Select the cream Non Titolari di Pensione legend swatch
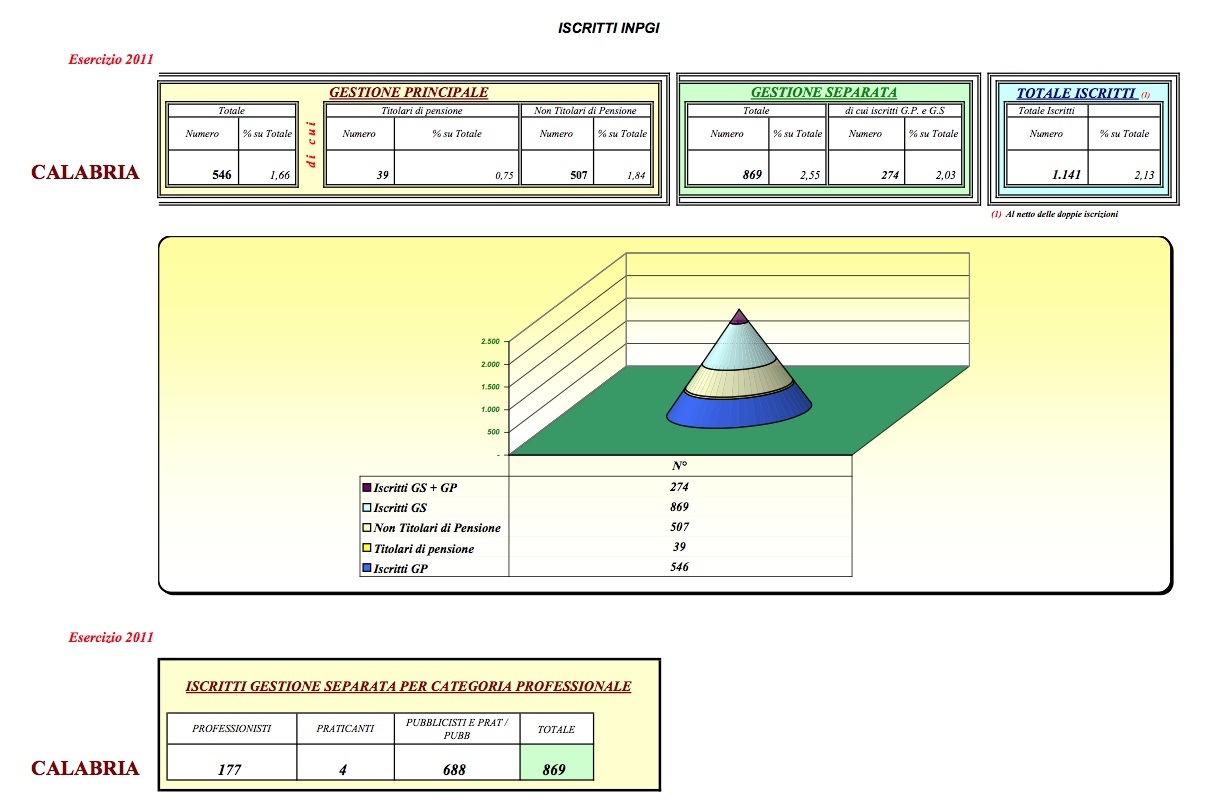Image resolution: width=1217 pixels, height=811 pixels. click(366, 528)
